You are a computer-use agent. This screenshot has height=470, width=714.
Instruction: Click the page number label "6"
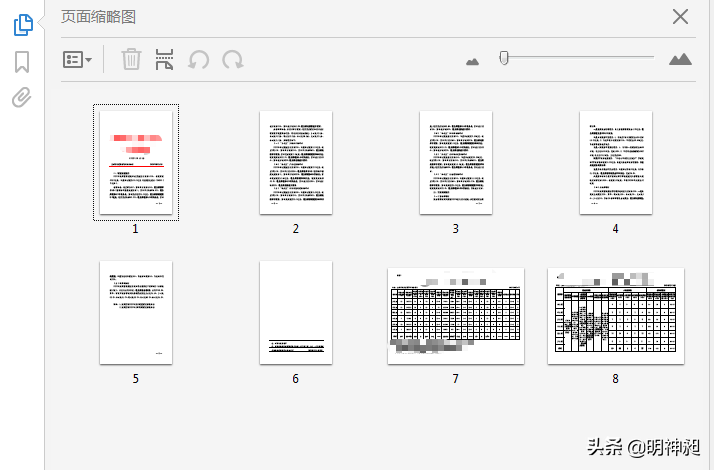(296, 378)
